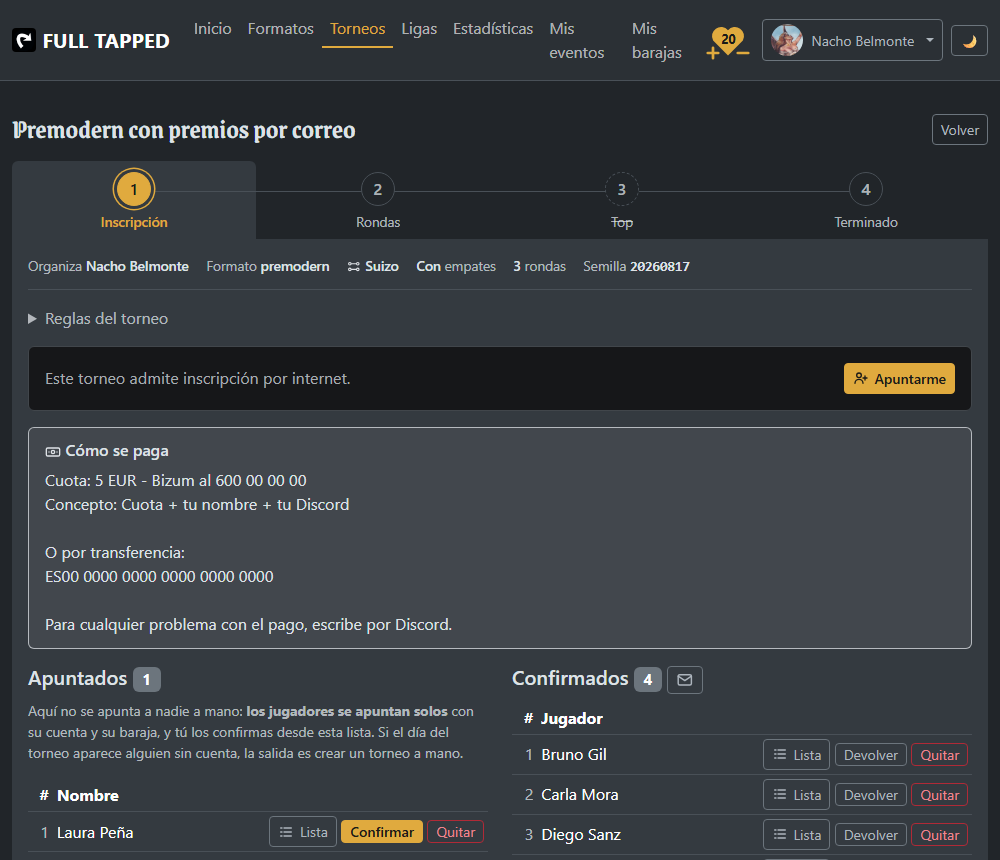Click Nacho Belmonte's avatar picture
This screenshot has width=1000, height=860.
tap(787, 41)
